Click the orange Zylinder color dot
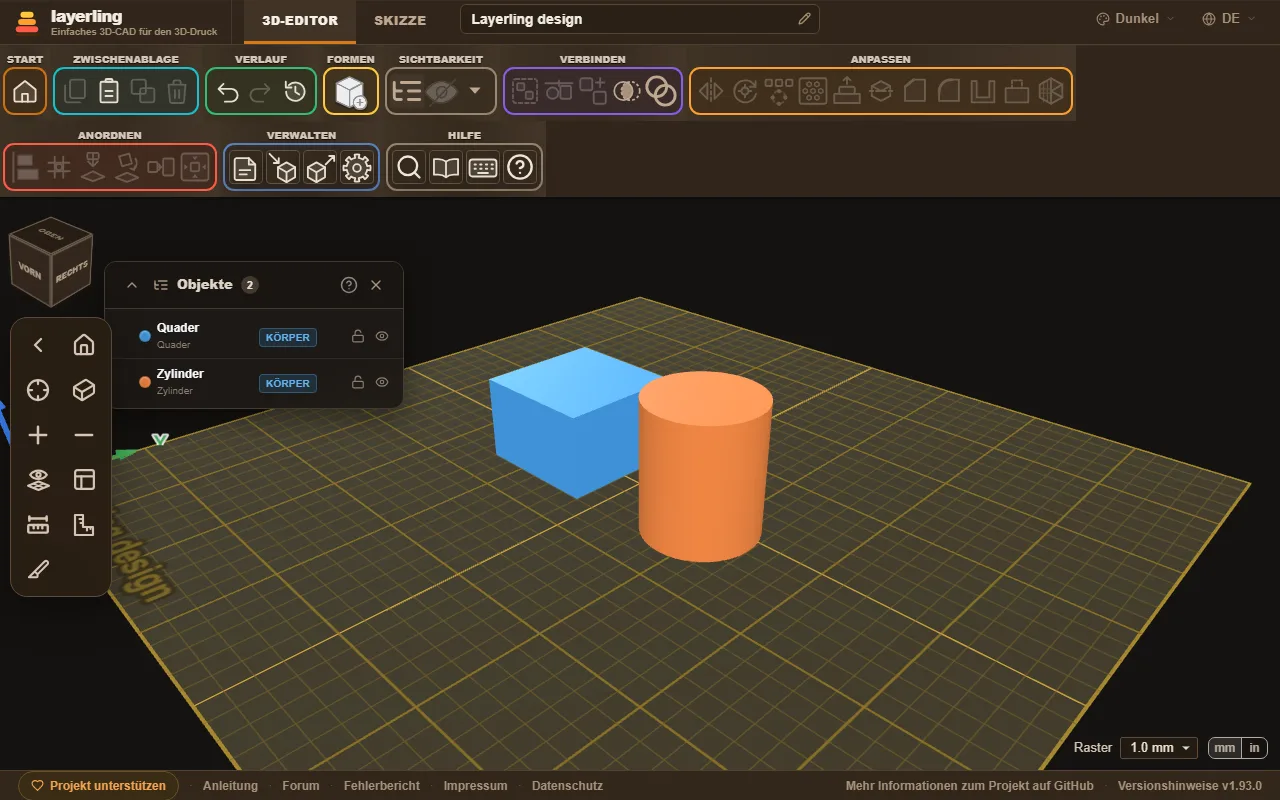 tap(145, 382)
